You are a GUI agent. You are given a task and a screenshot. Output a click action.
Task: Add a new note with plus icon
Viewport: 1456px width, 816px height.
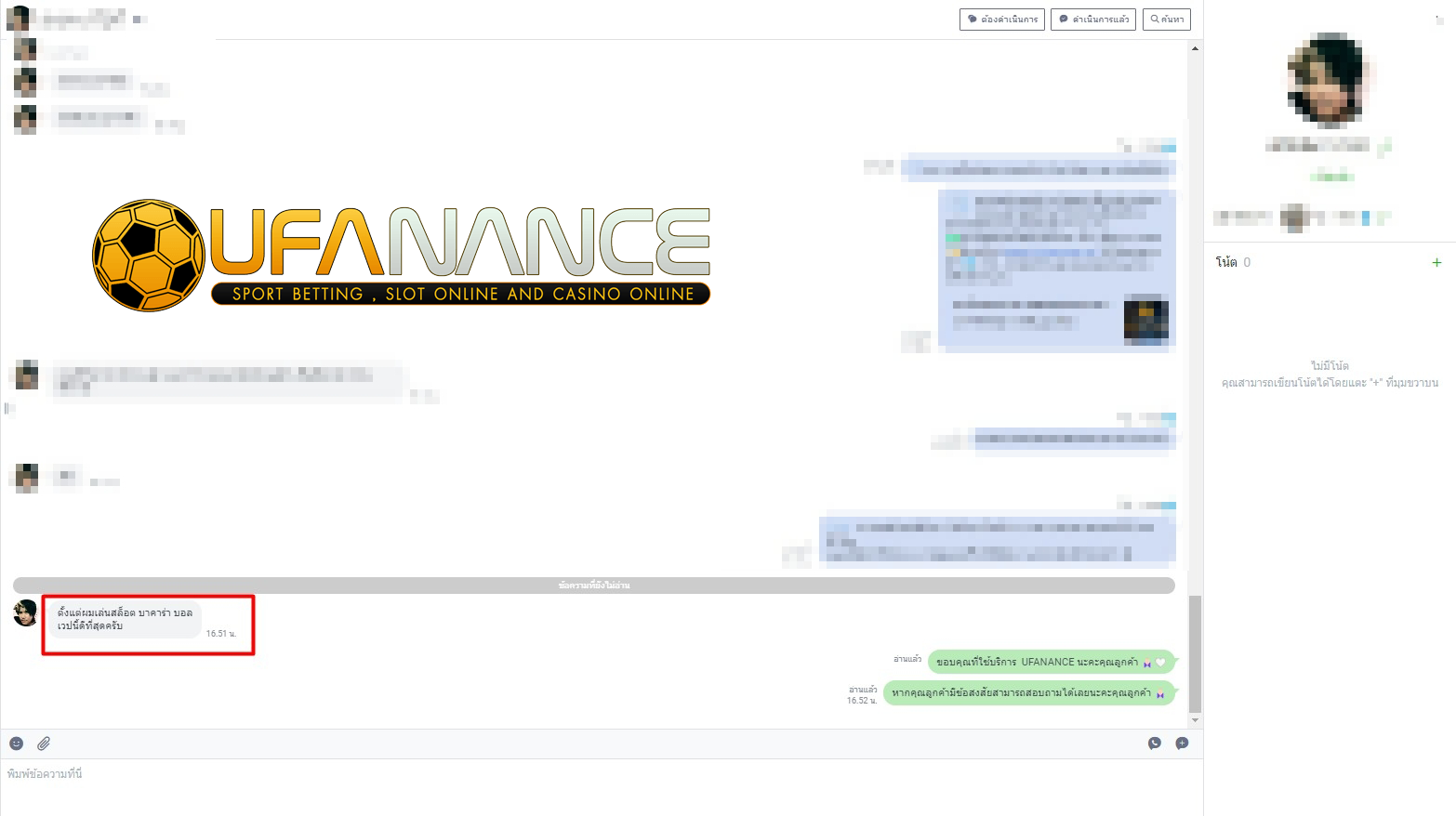point(1436,263)
